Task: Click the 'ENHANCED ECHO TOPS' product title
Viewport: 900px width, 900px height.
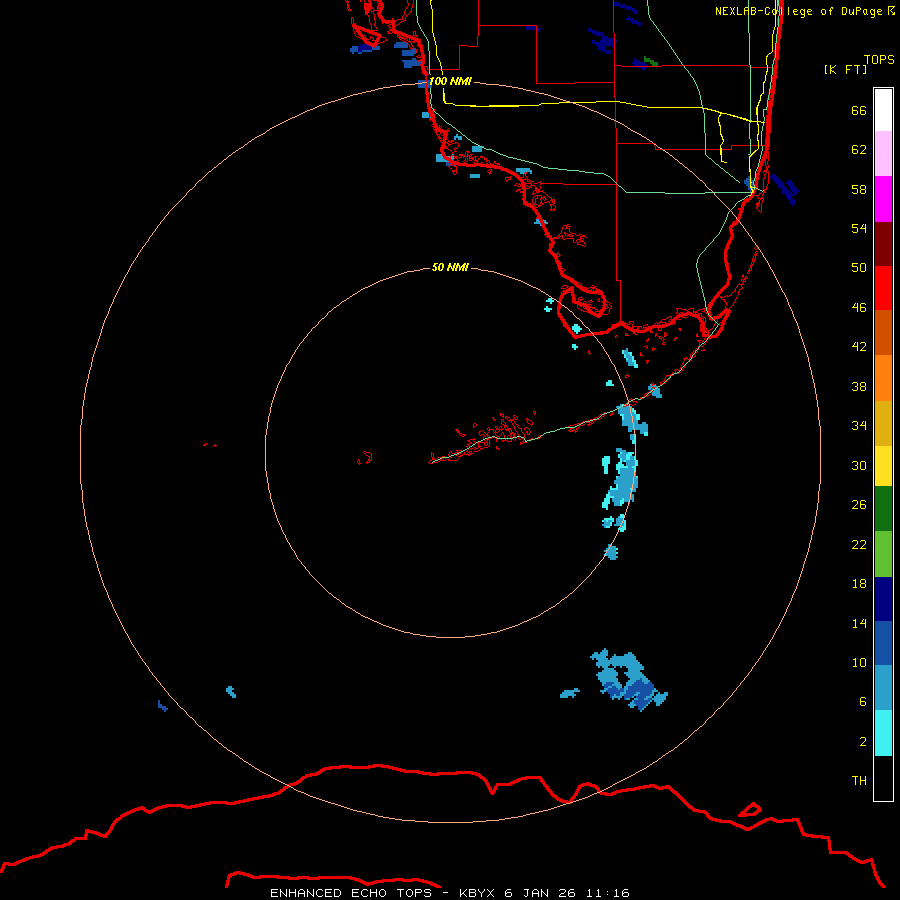Action: tap(351, 893)
